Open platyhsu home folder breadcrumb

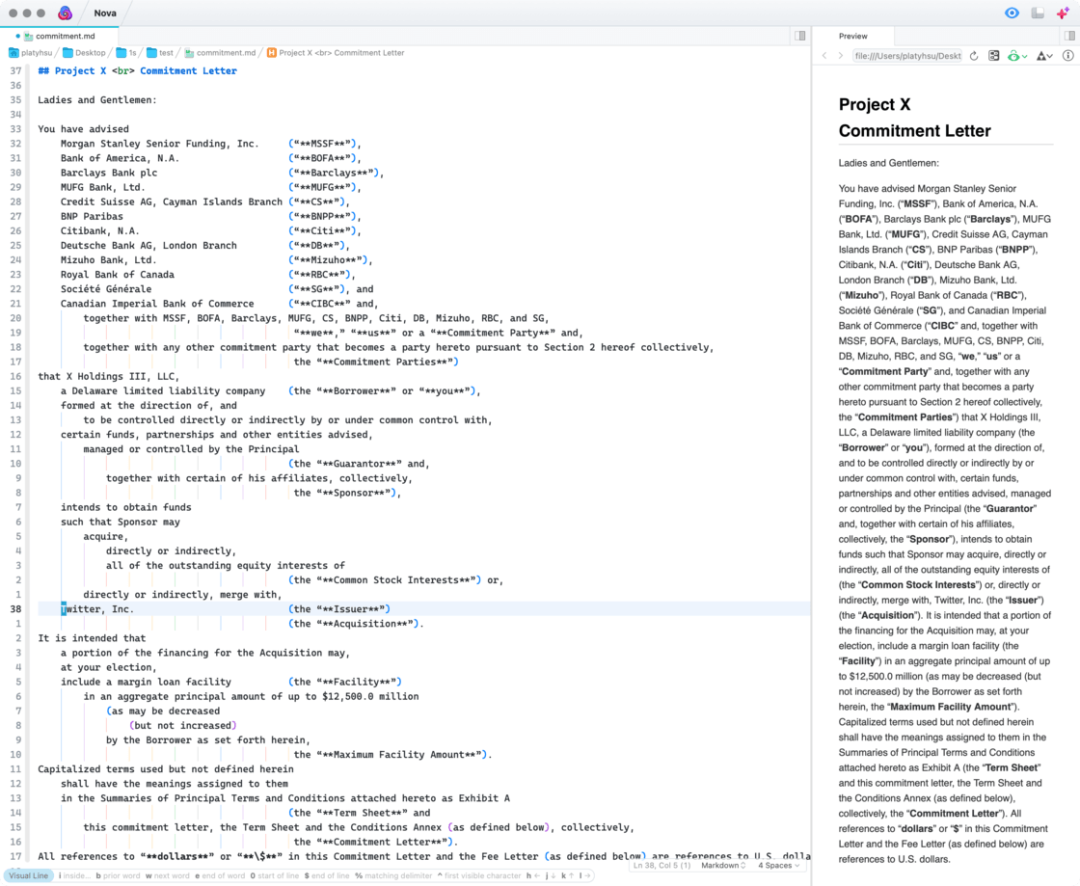tap(30, 52)
